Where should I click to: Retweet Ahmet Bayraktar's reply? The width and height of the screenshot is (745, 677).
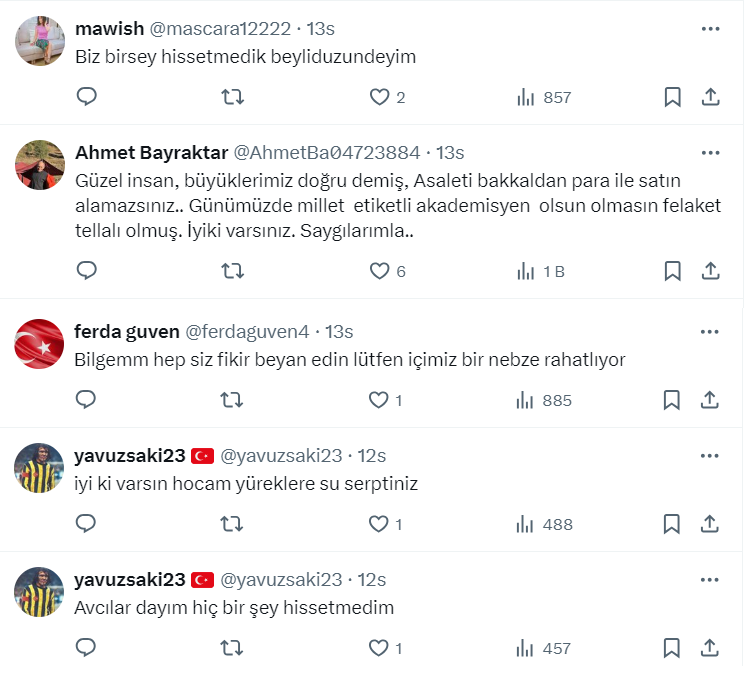pyautogui.click(x=231, y=271)
